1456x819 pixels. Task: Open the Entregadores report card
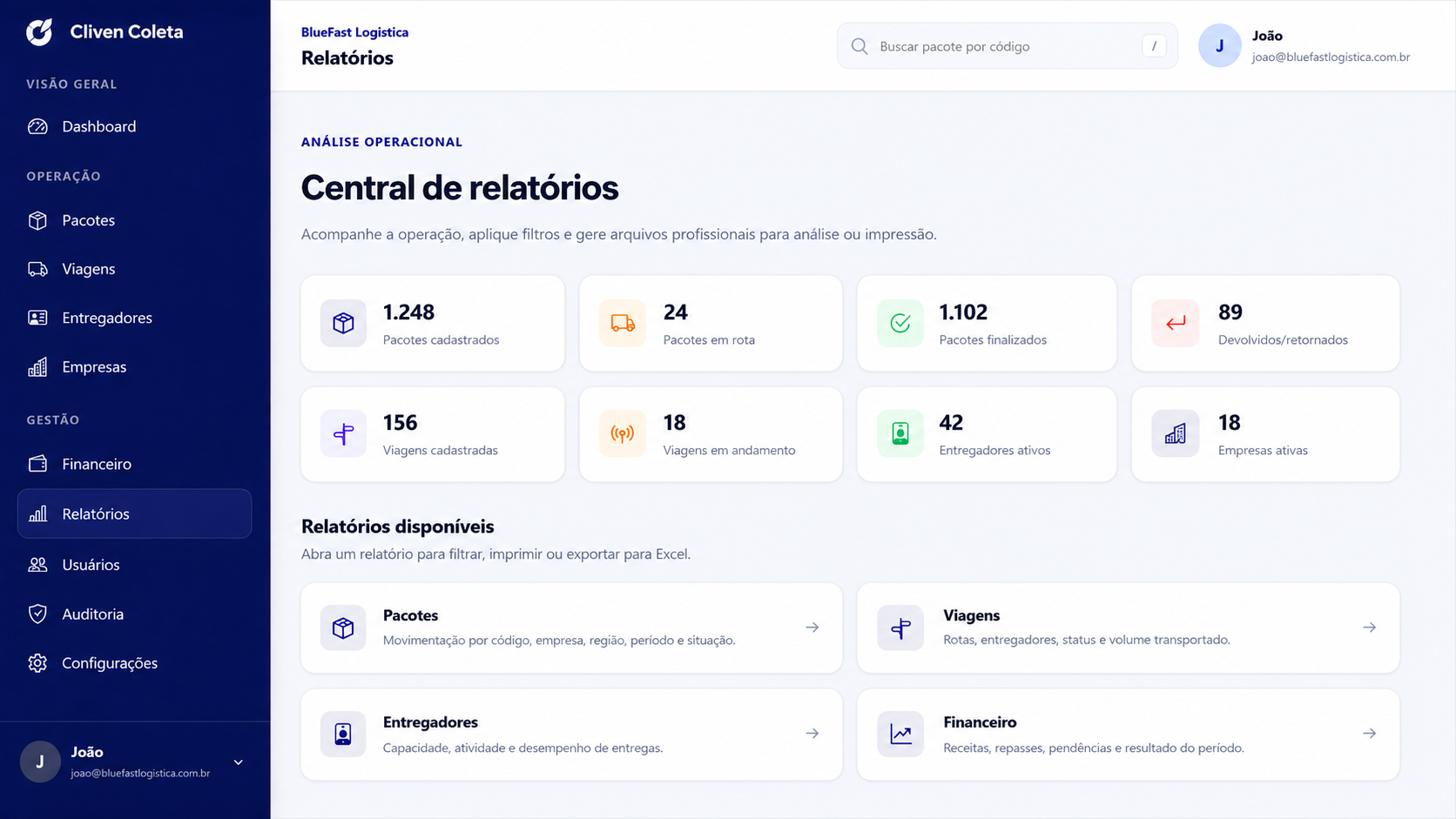pyautogui.click(x=571, y=735)
